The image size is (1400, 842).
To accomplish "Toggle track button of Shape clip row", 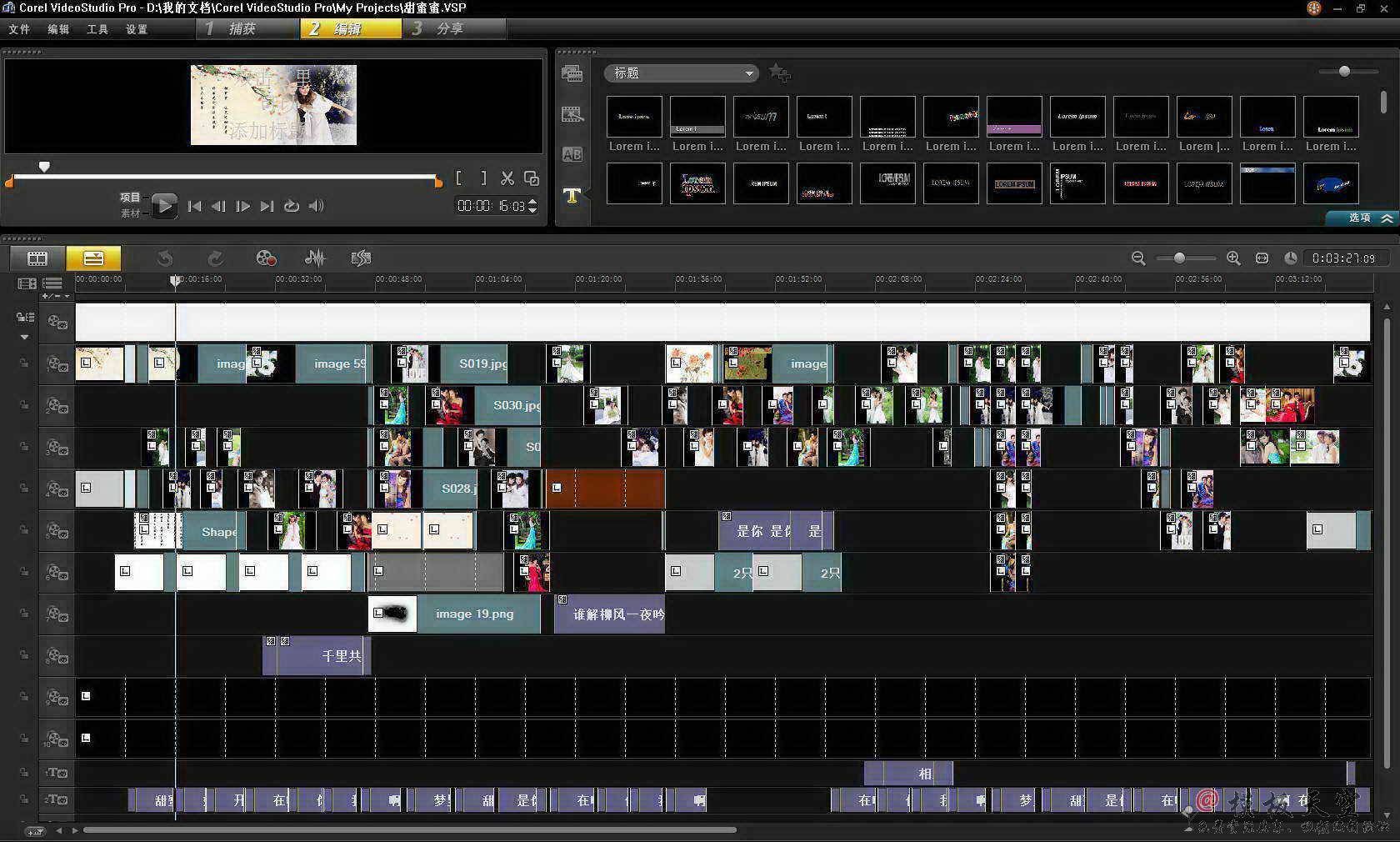I will point(57,531).
